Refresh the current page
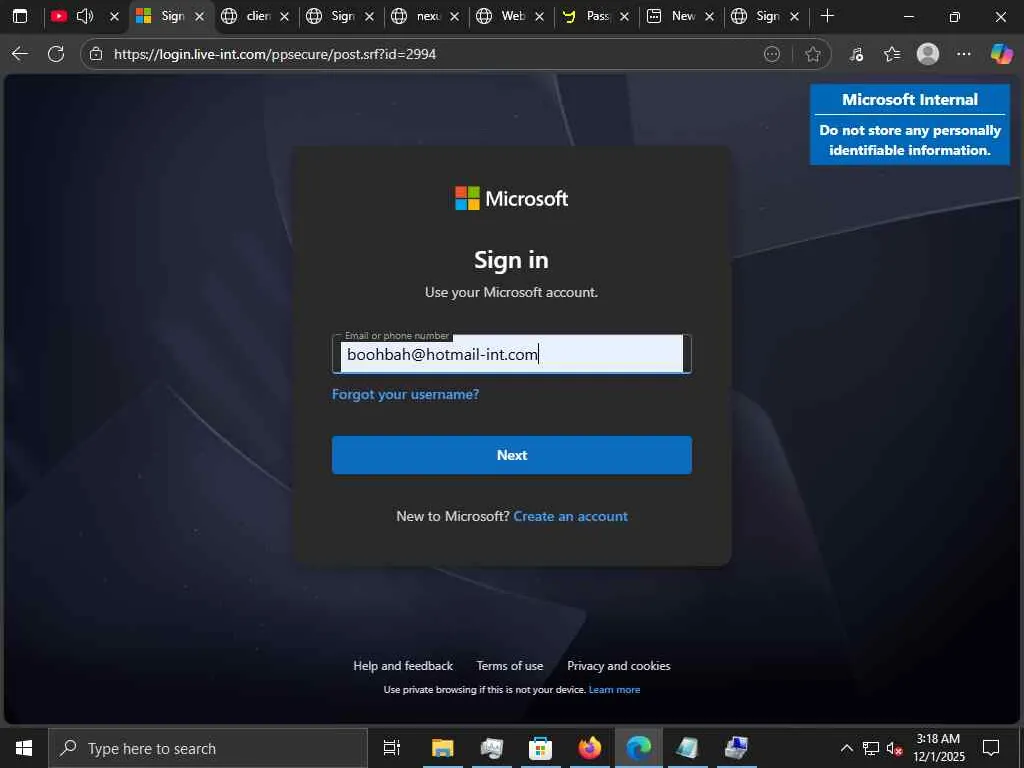The height and width of the screenshot is (768, 1024). [x=56, y=54]
